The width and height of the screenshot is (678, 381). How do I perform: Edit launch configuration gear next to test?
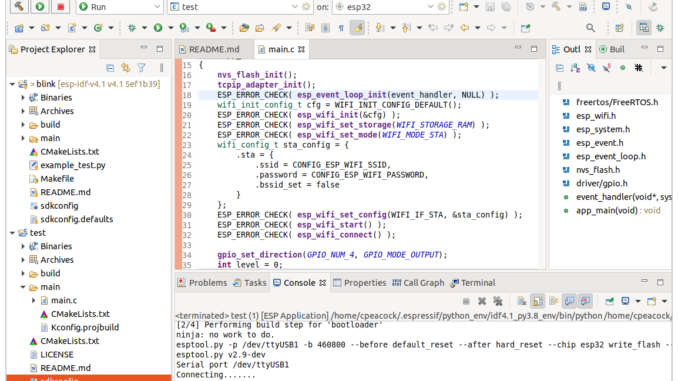click(306, 6)
